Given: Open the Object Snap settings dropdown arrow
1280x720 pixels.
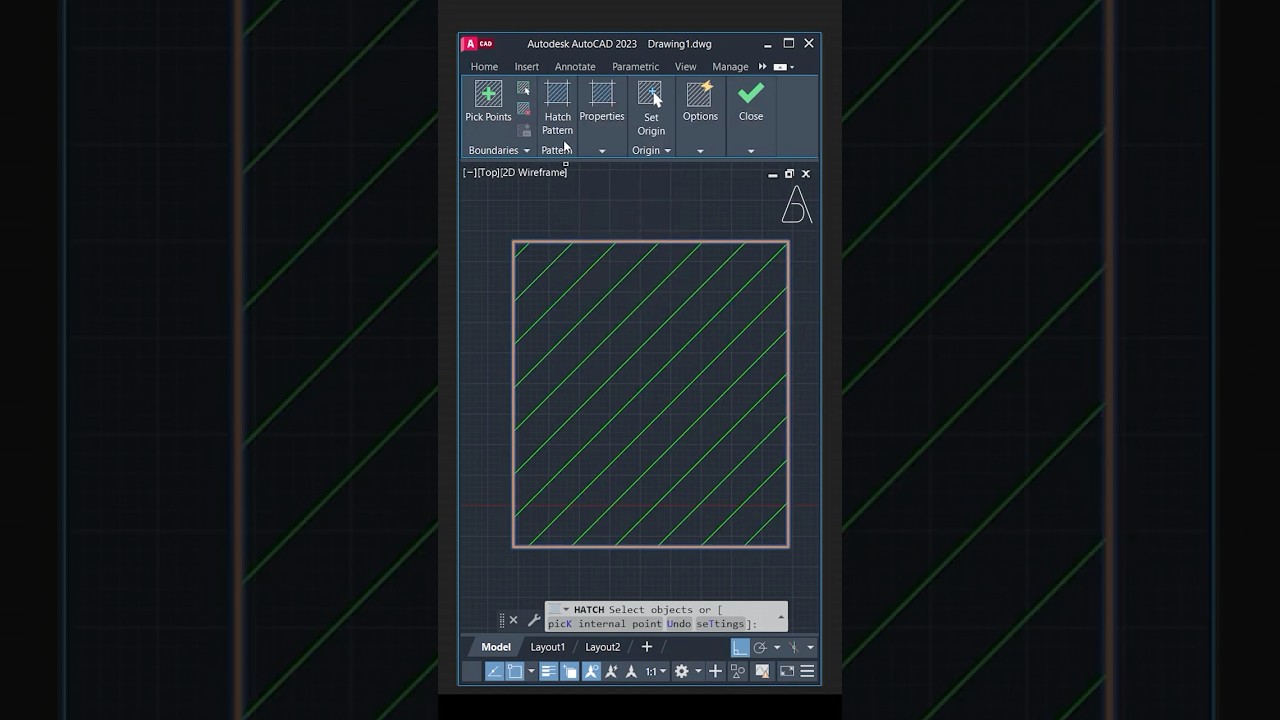Looking at the screenshot, I should point(531,671).
